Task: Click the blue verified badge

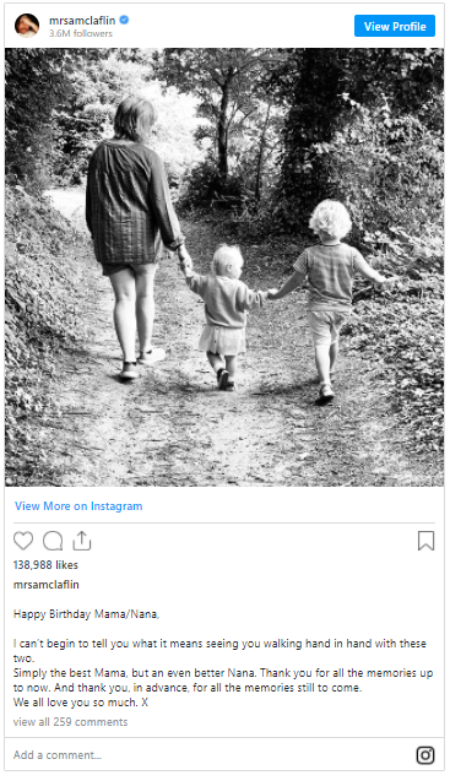Action: click(x=124, y=20)
